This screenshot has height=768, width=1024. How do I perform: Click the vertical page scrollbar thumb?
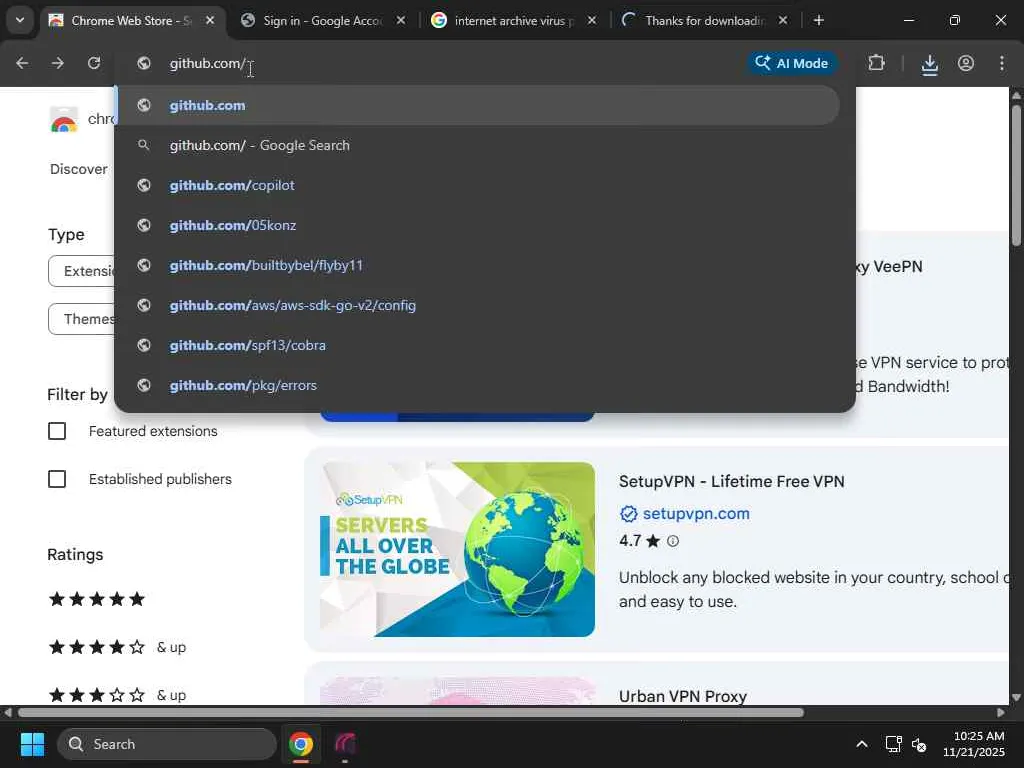(1016, 175)
